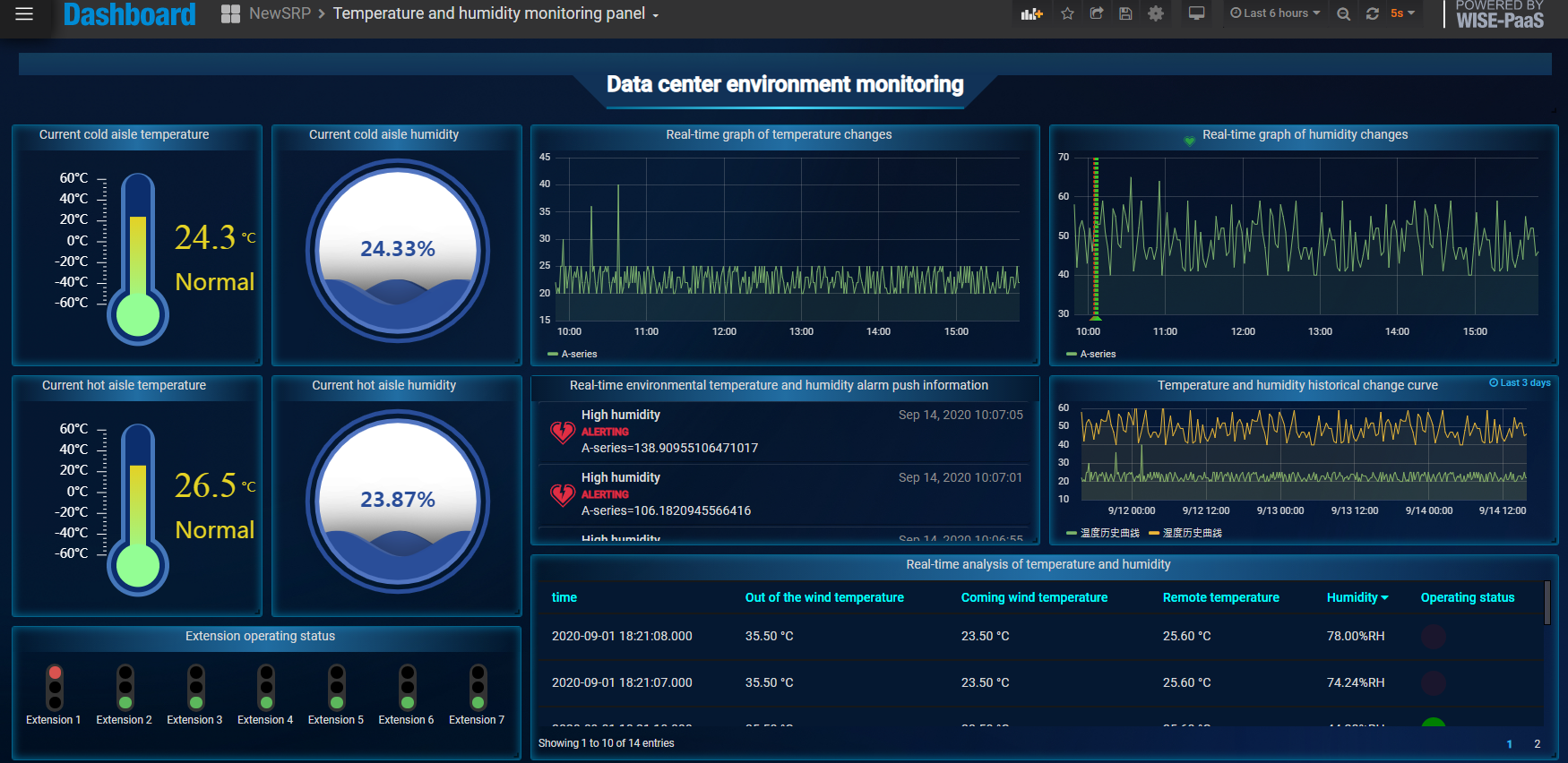Image resolution: width=1568 pixels, height=763 pixels.
Task: Save the dashboard with the disk icon
Action: click(1125, 14)
